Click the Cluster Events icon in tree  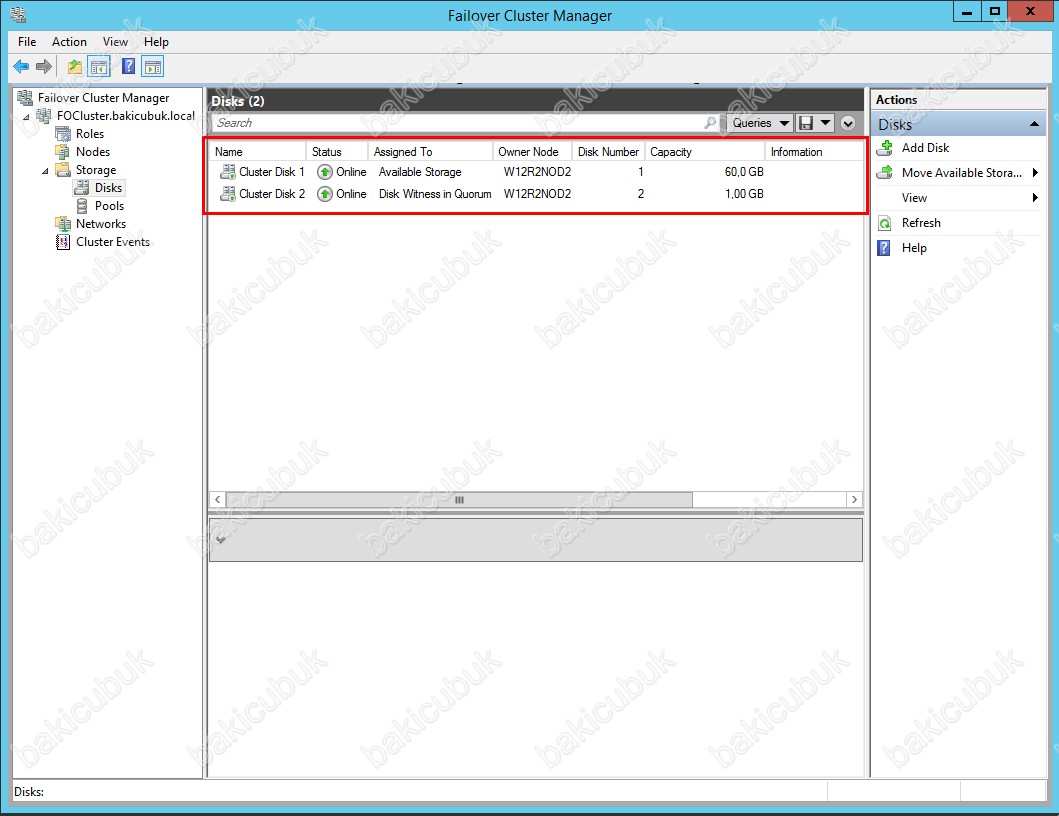[x=63, y=242]
